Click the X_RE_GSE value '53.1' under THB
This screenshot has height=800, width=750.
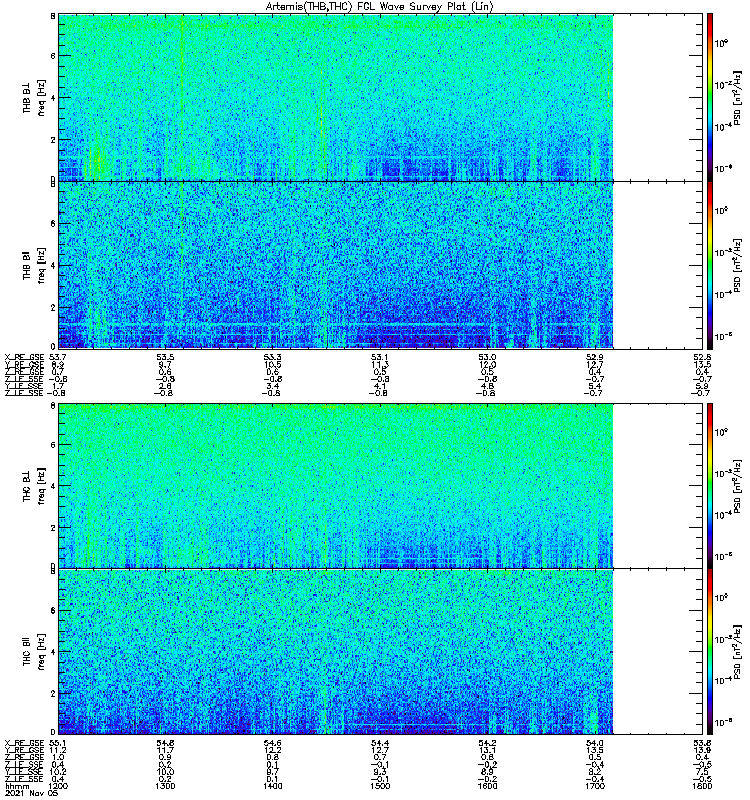[x=380, y=357]
